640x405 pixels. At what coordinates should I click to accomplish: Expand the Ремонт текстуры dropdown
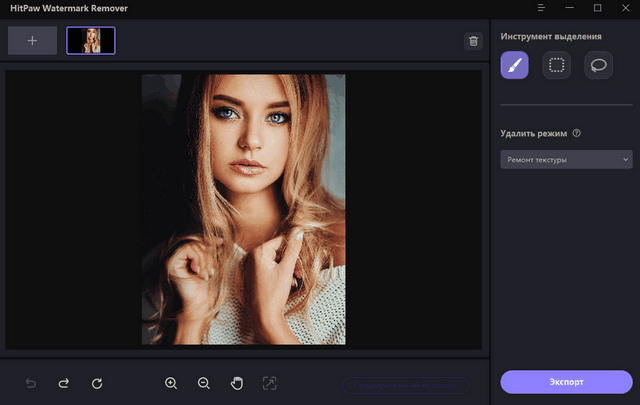(566, 160)
